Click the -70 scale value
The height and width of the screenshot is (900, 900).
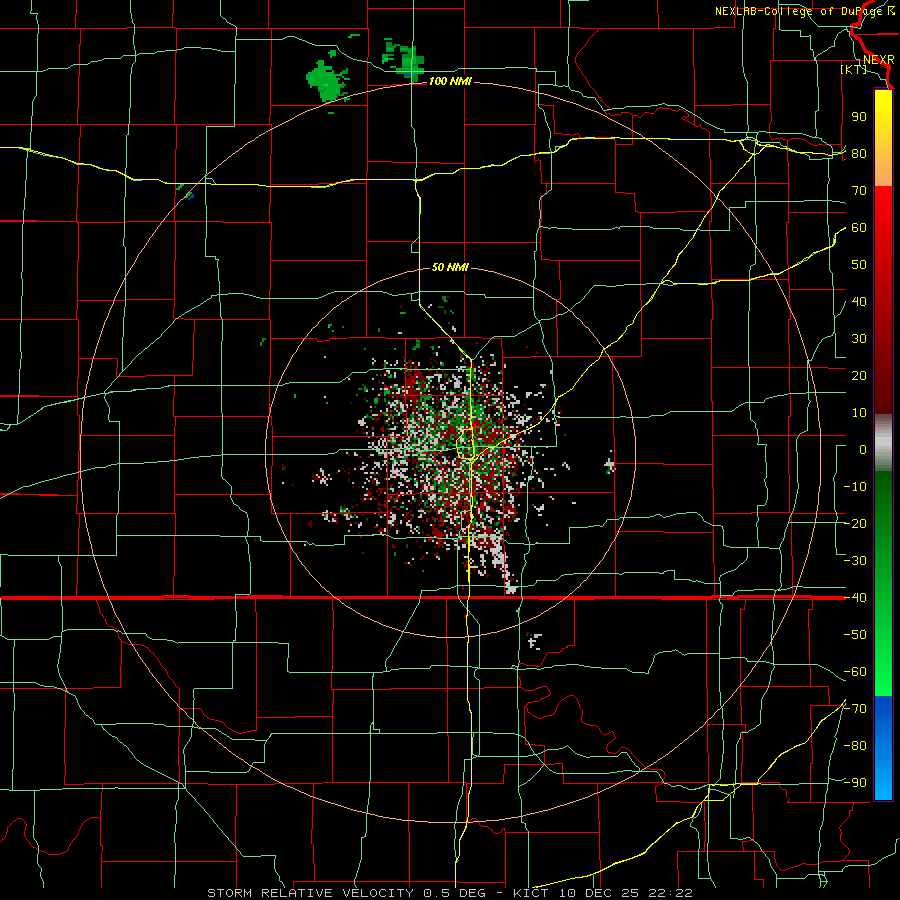tap(855, 709)
